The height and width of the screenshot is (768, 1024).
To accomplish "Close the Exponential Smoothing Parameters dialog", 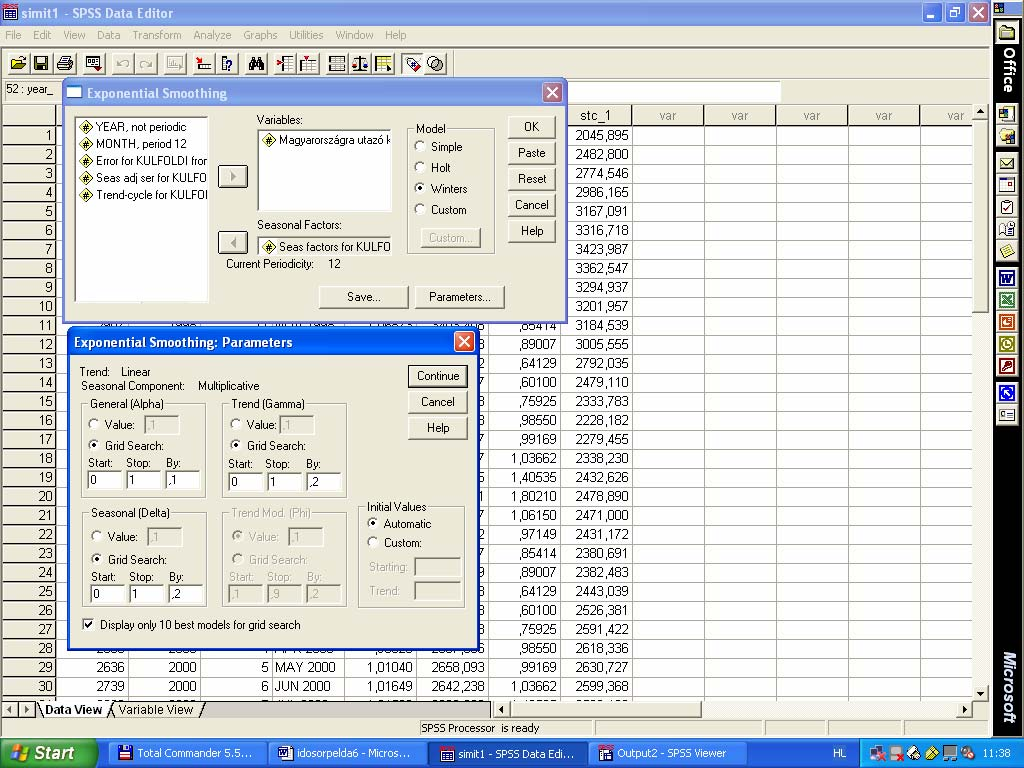I will pyautogui.click(x=464, y=342).
